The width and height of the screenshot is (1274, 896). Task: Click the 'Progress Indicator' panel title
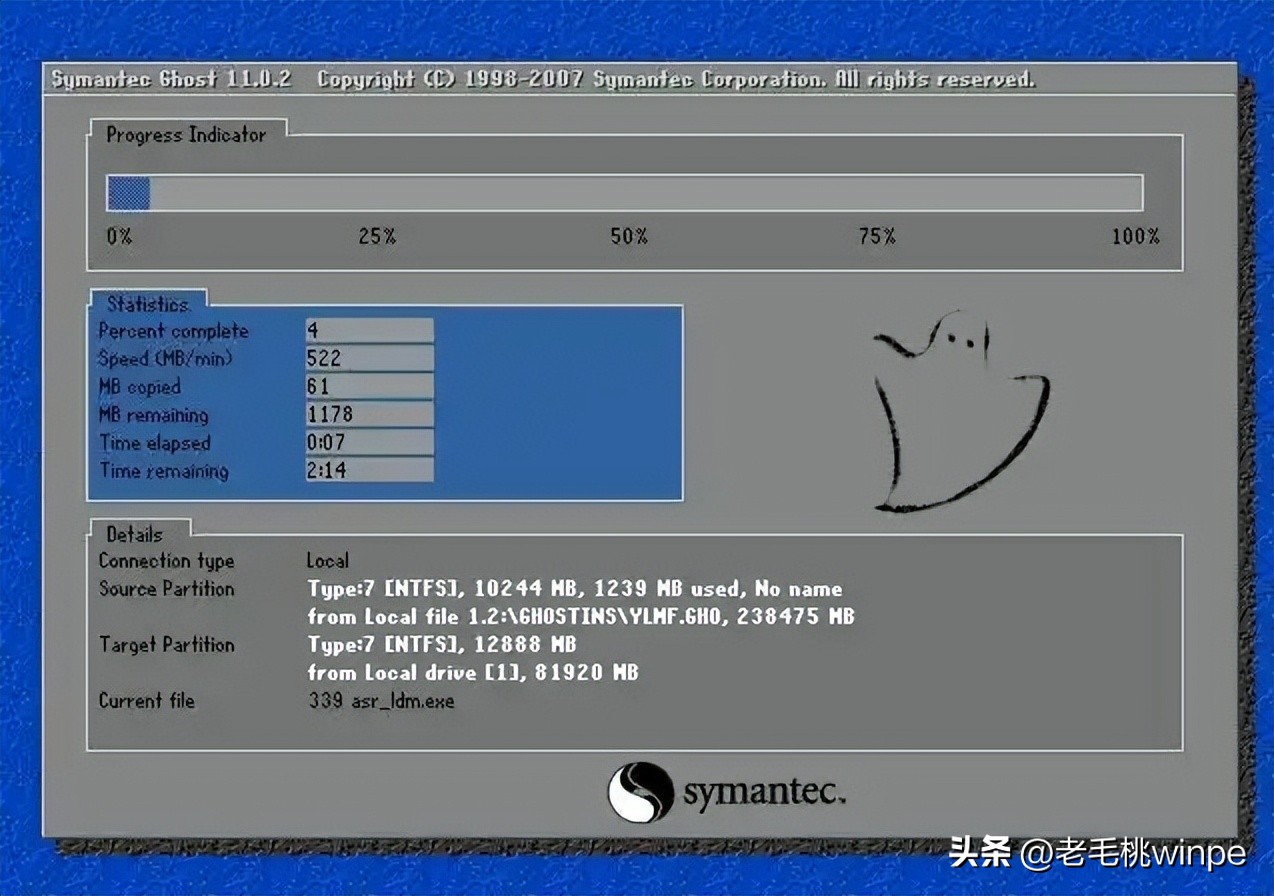[x=186, y=135]
